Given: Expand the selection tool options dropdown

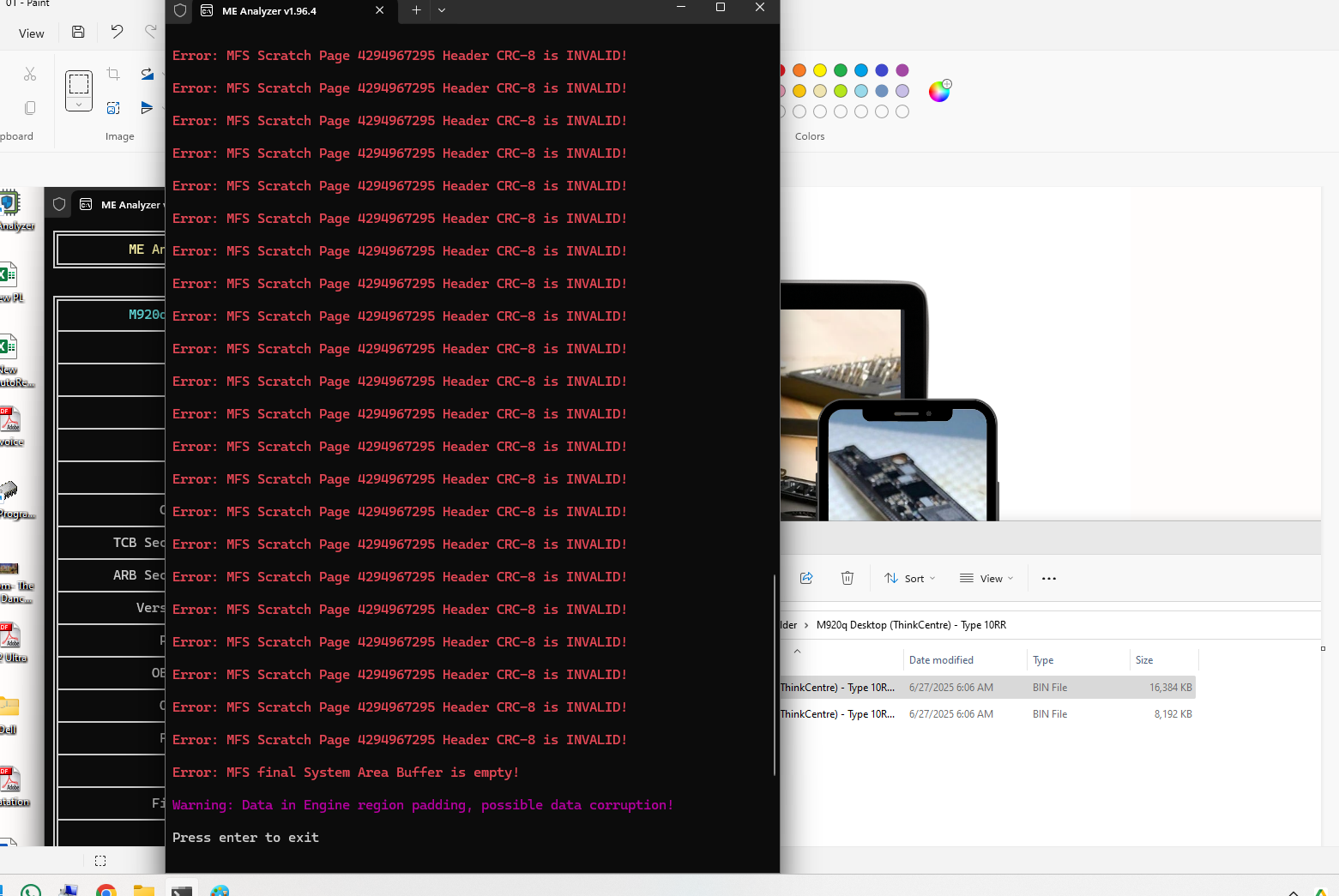Looking at the screenshot, I should tap(79, 105).
